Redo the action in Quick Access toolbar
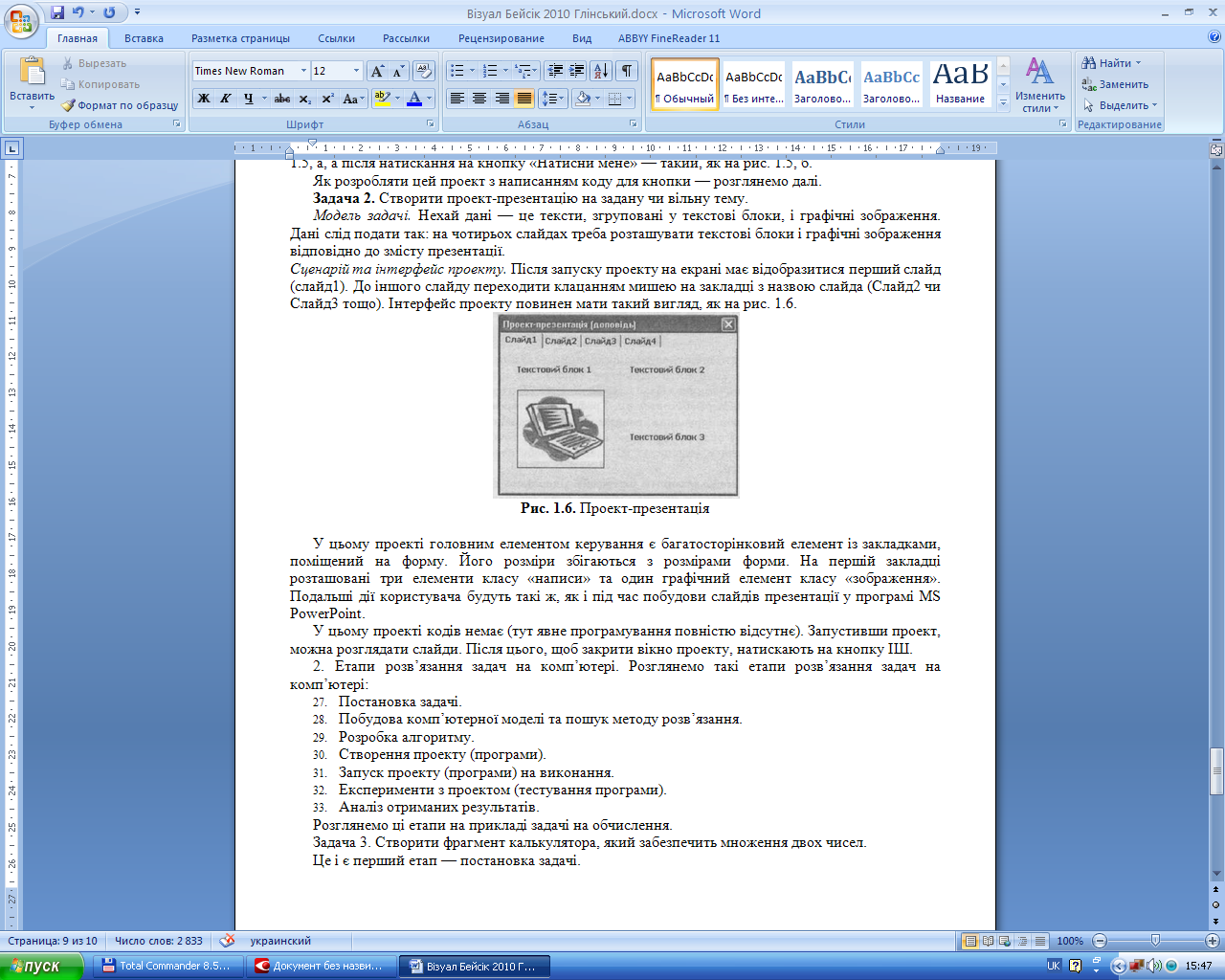Screen dimensions: 1225x980 pyautogui.click(x=108, y=12)
